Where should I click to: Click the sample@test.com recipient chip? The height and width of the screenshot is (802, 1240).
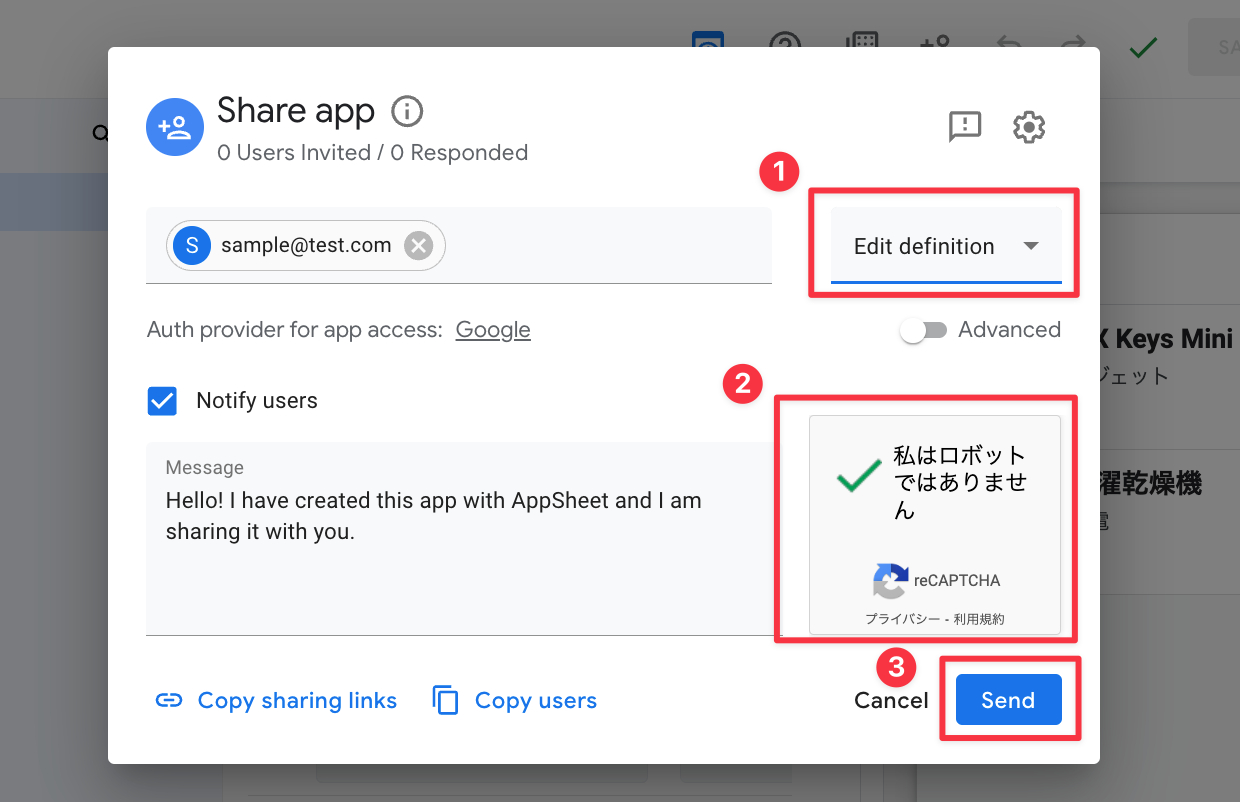306,246
